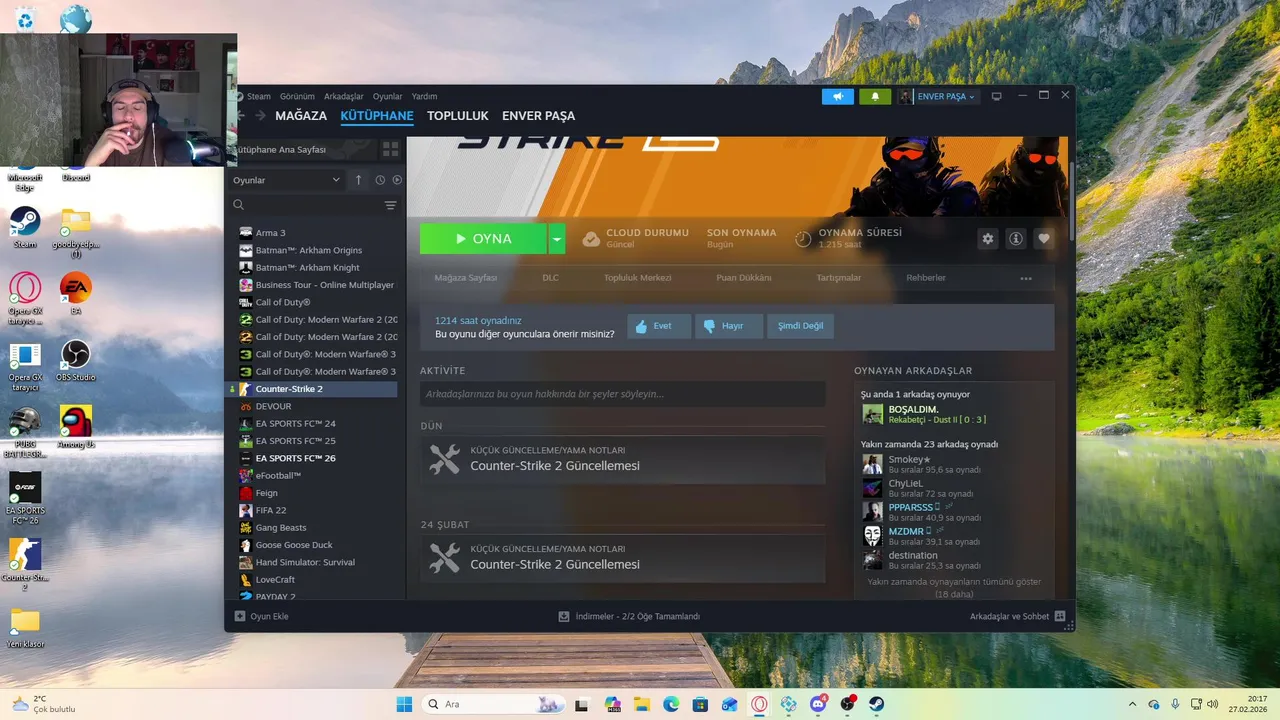Open Among Us desktop icon
Viewport: 1280px width, 720px height.
click(x=76, y=427)
